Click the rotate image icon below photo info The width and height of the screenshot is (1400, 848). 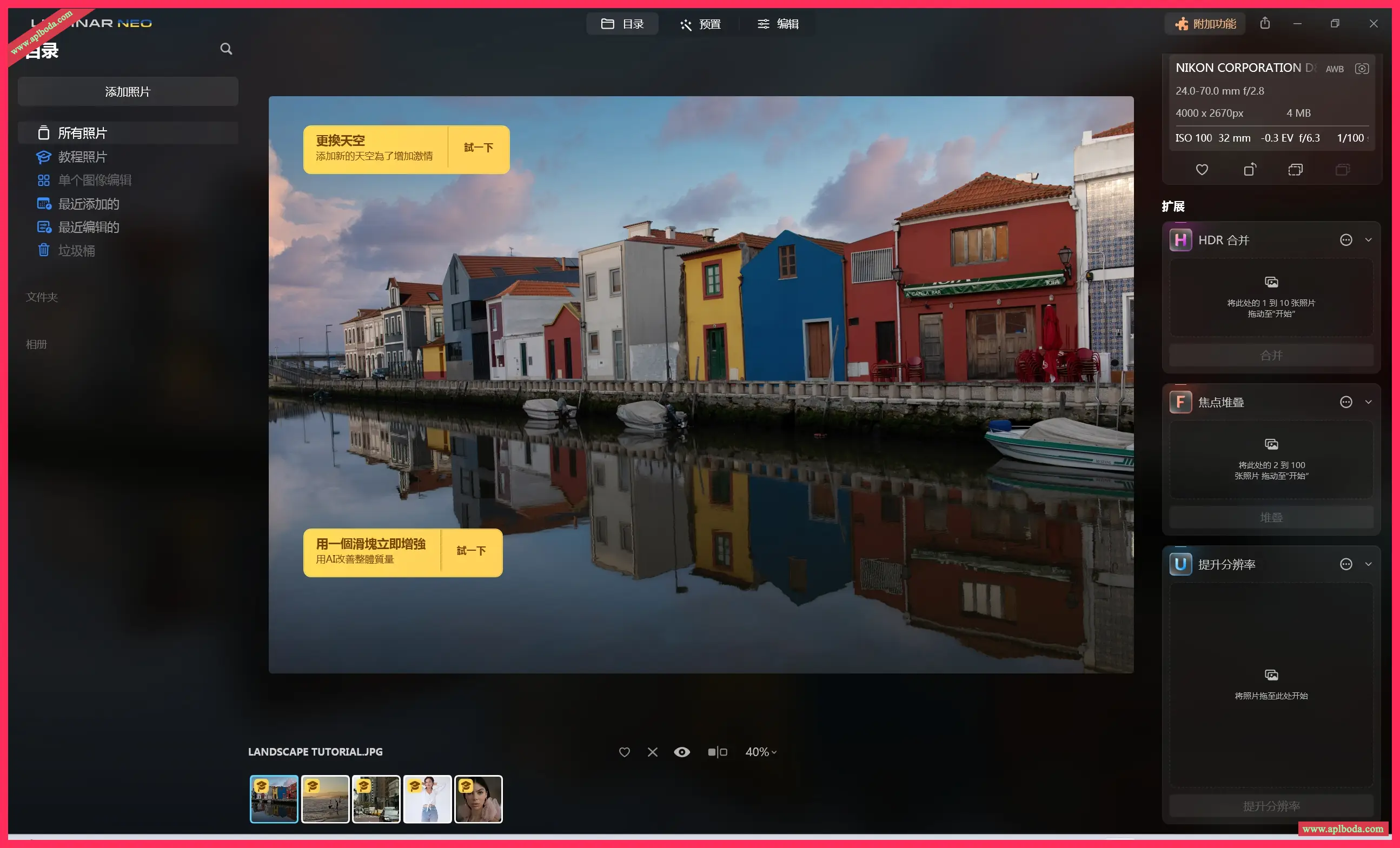click(x=1250, y=169)
